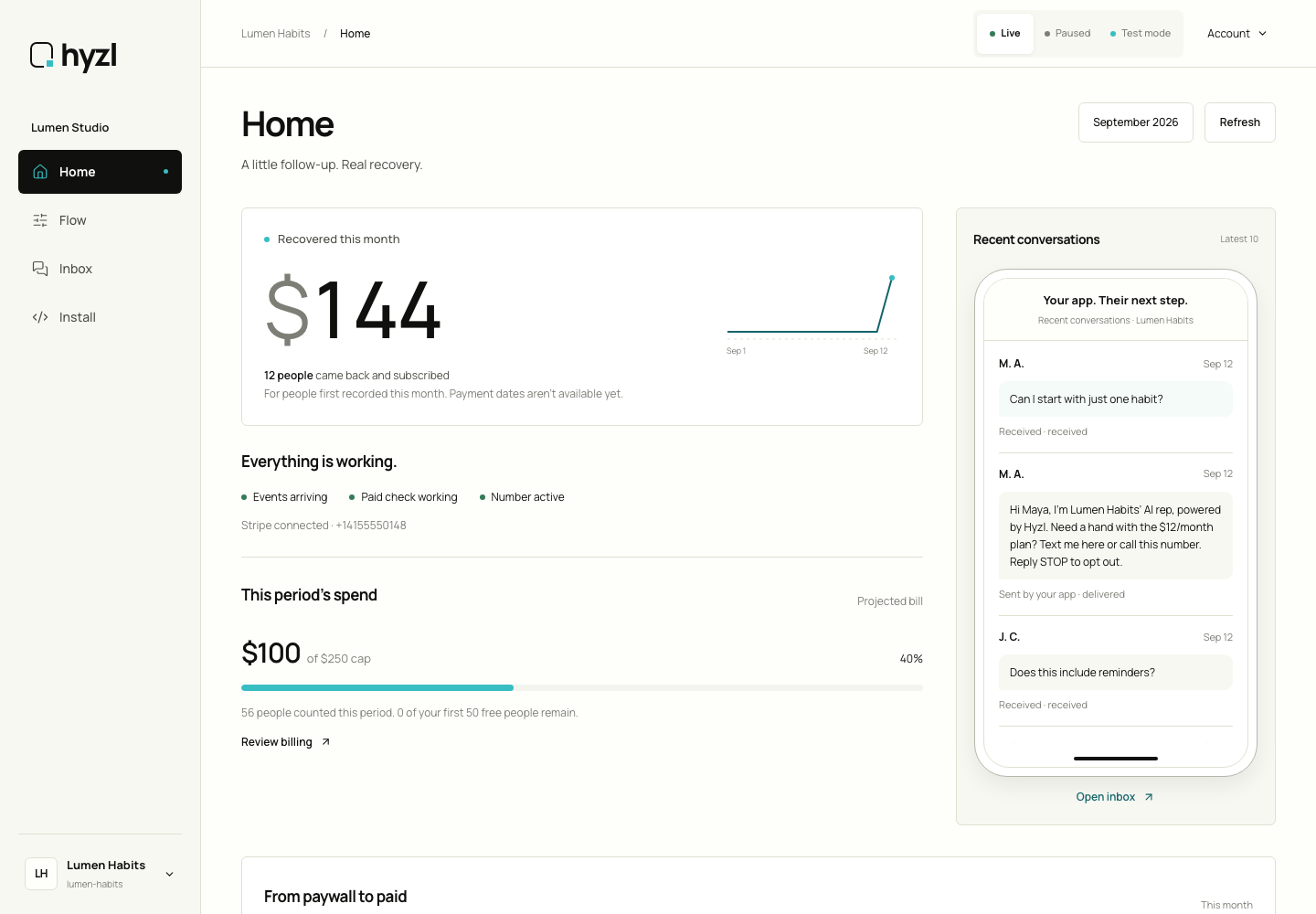Go to the Inbox page

coord(100,269)
